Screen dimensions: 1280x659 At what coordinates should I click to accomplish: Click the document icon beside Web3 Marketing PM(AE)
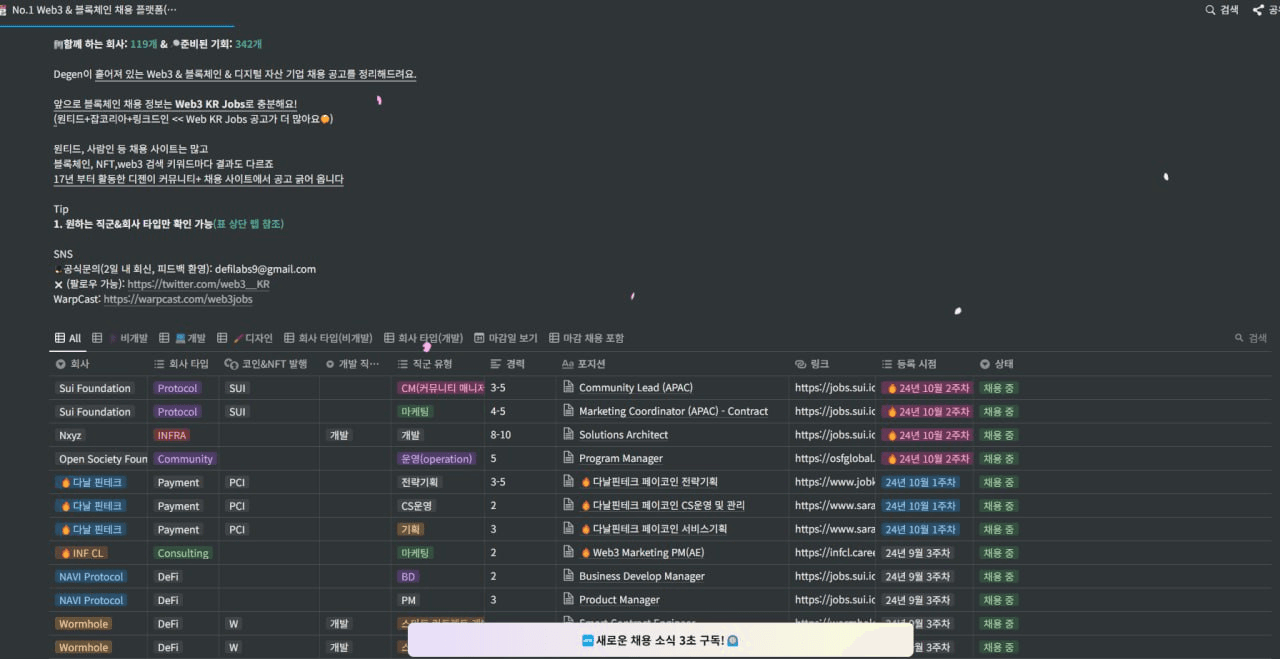(x=568, y=553)
